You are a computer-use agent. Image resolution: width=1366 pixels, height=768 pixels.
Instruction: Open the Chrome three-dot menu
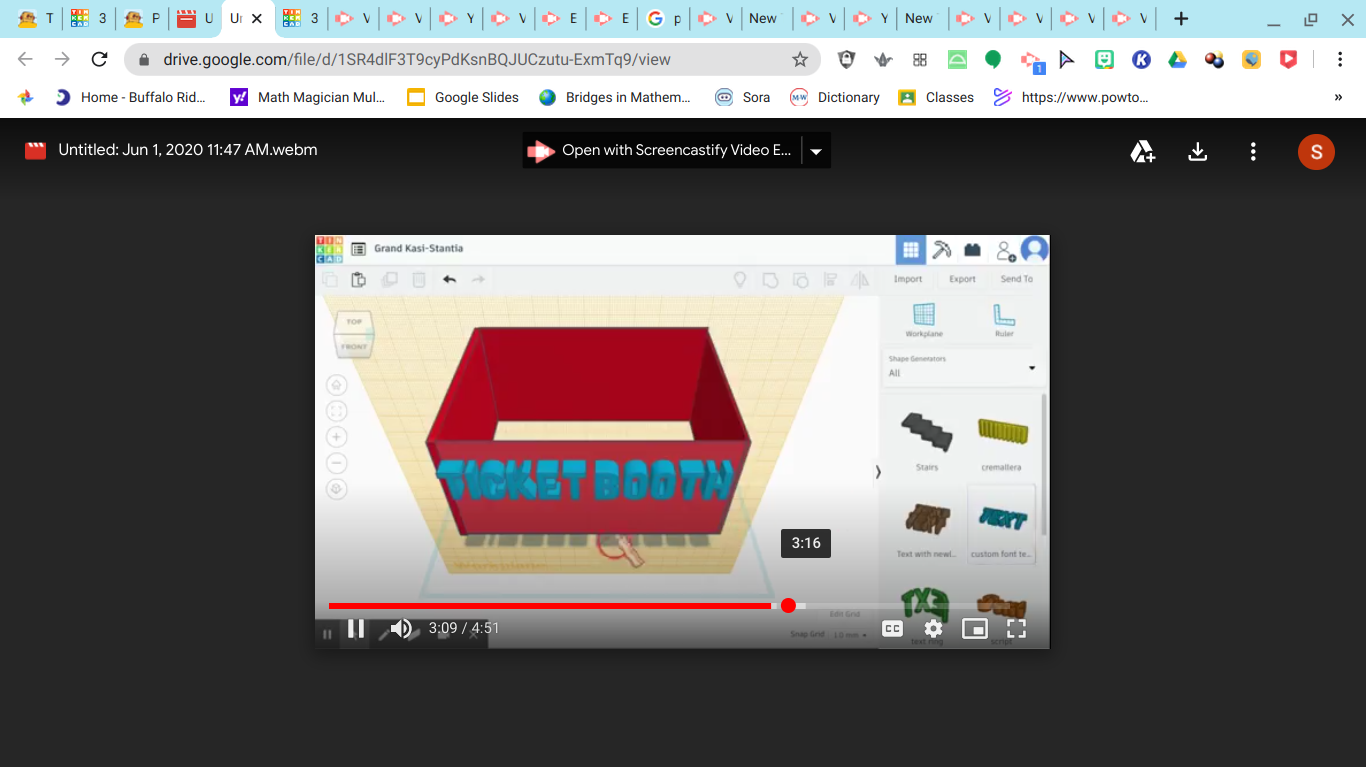(1340, 59)
